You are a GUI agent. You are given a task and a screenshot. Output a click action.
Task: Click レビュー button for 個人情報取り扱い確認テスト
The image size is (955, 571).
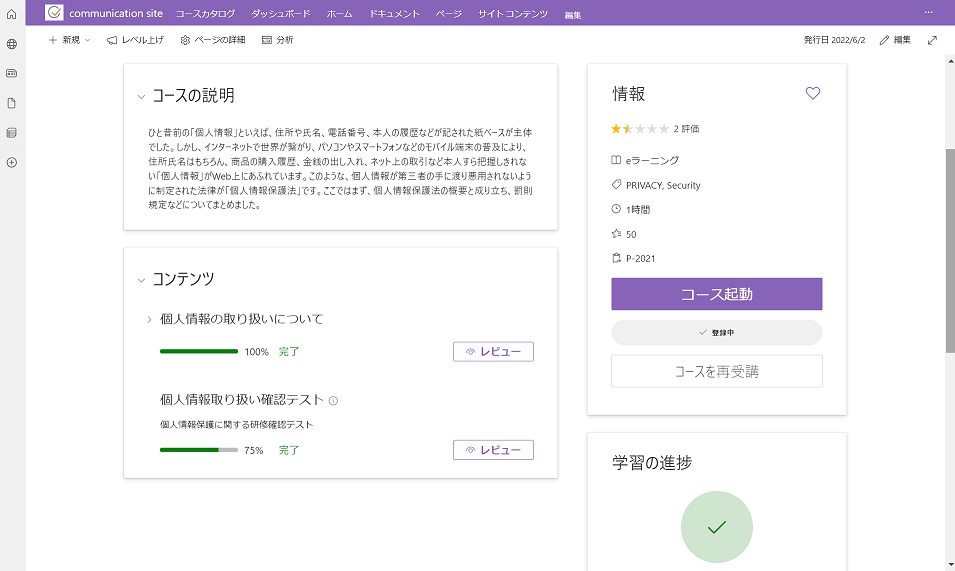tap(493, 450)
